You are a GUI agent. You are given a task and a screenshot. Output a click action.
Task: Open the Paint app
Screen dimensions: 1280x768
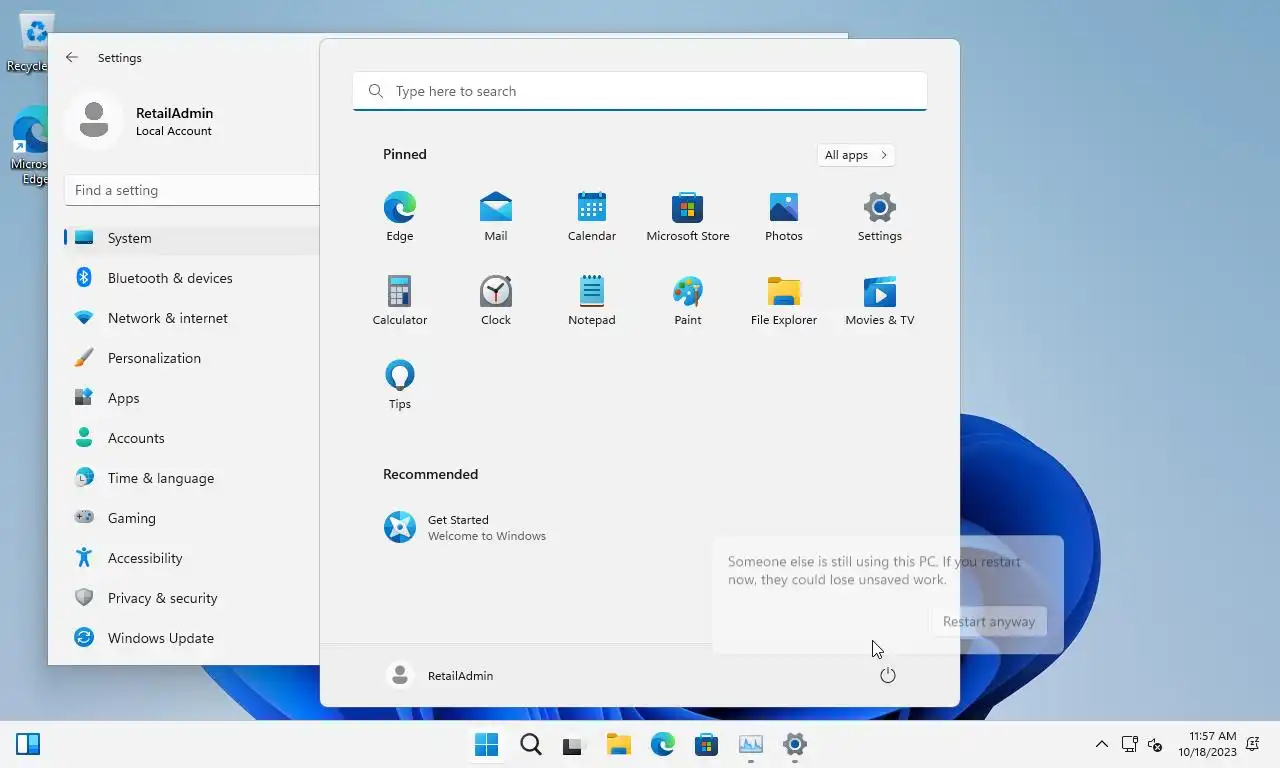click(x=688, y=301)
